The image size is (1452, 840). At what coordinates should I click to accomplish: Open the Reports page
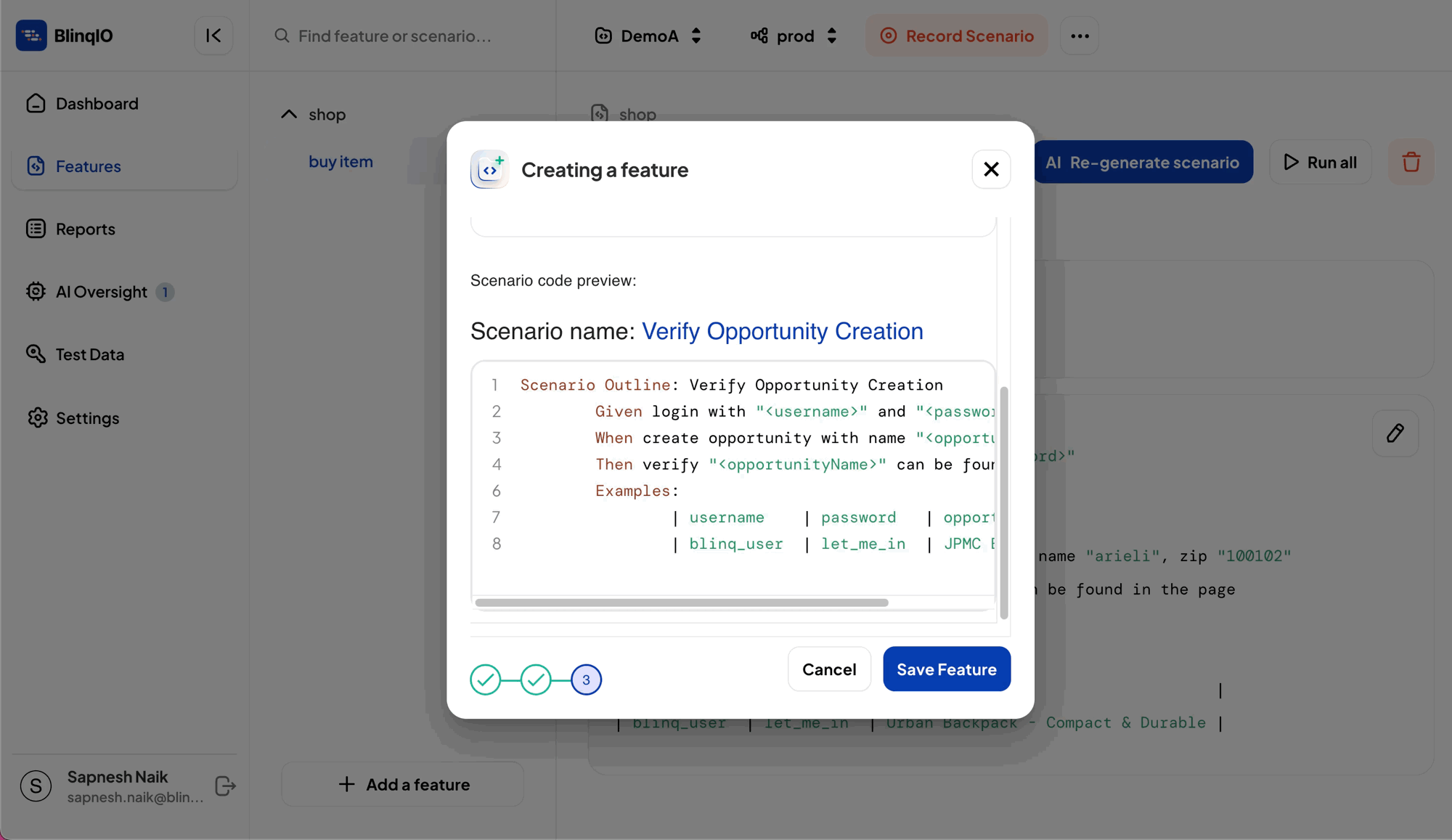click(x=125, y=229)
